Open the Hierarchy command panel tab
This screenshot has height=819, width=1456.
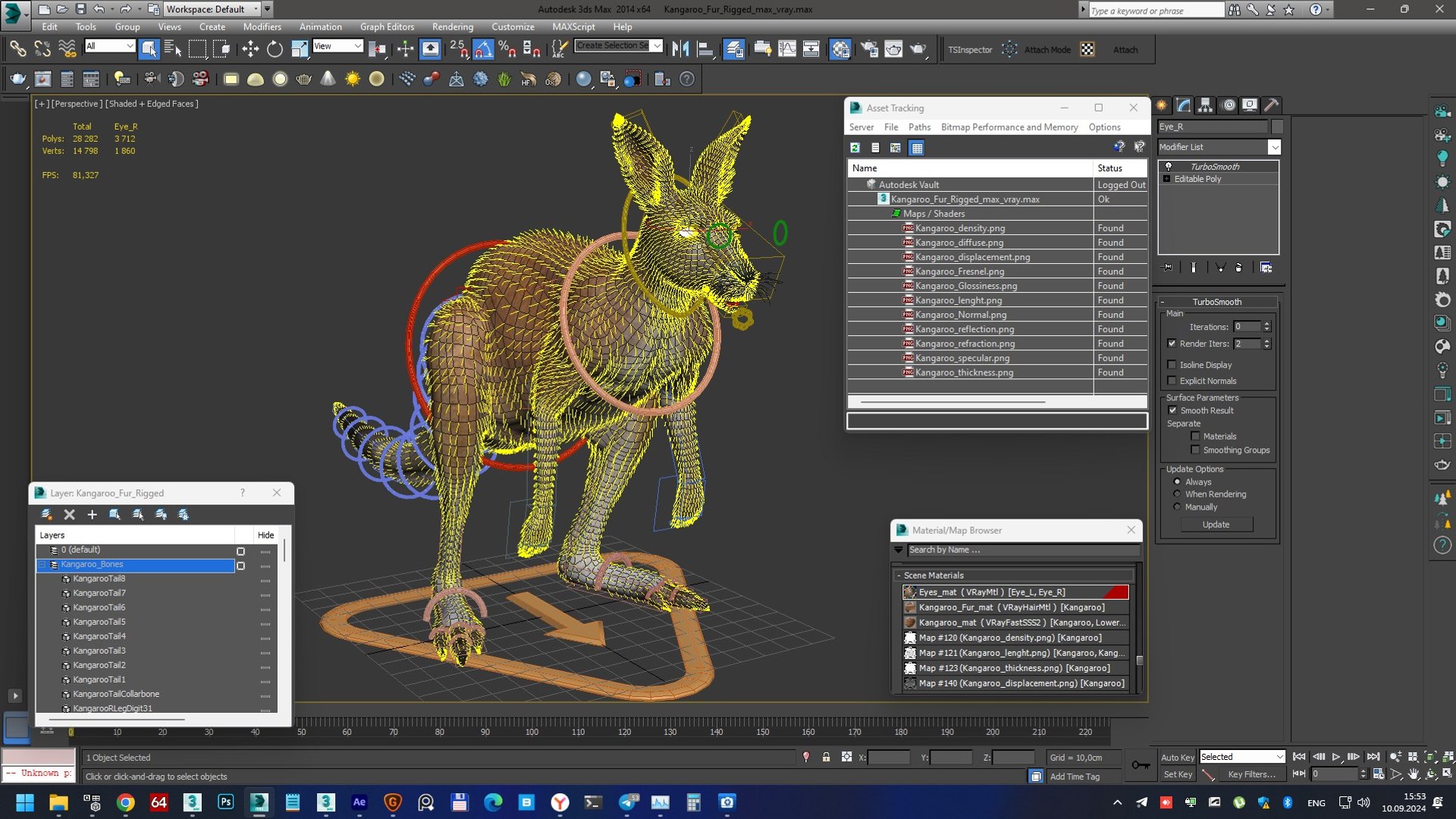(x=1206, y=105)
